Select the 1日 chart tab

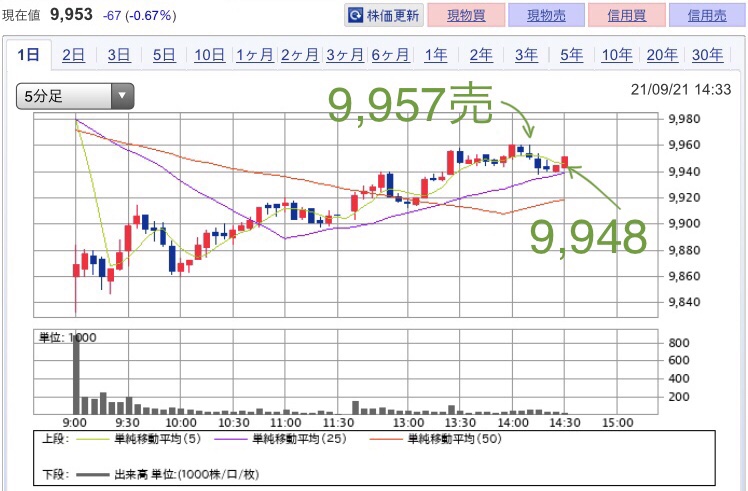click(28, 55)
